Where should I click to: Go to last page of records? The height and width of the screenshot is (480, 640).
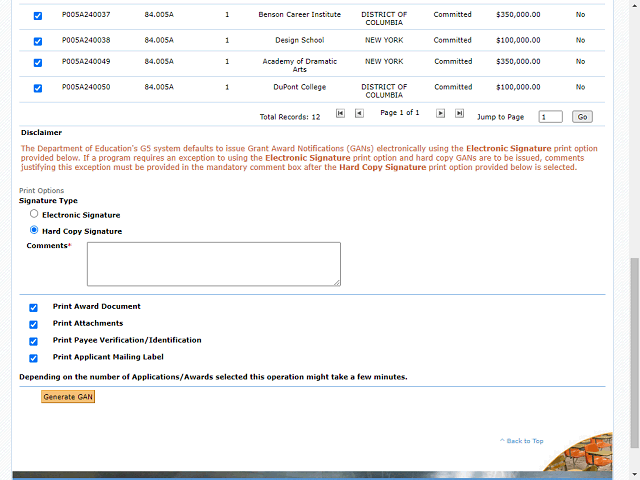point(459,113)
